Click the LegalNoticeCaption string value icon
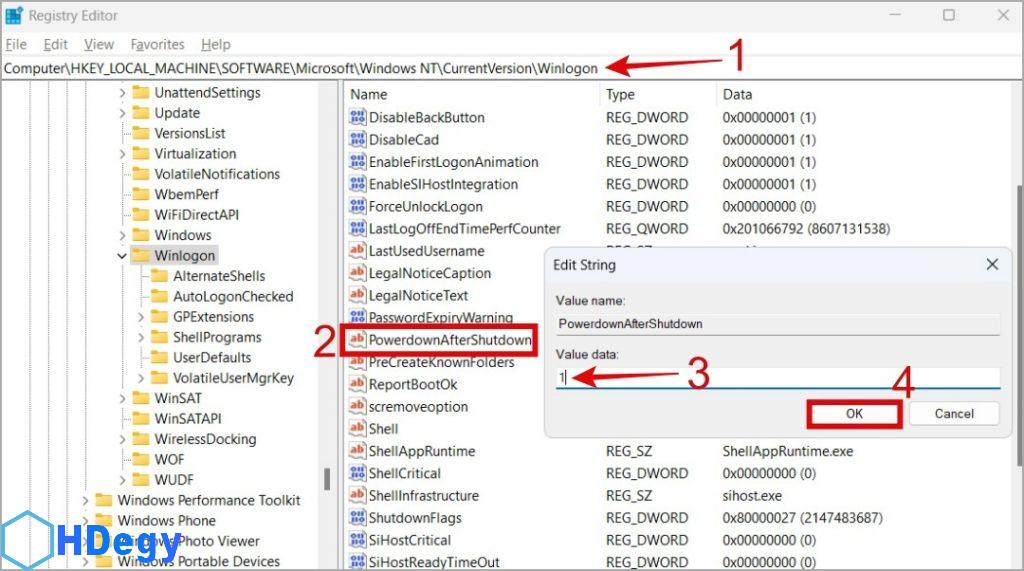 coord(357,274)
